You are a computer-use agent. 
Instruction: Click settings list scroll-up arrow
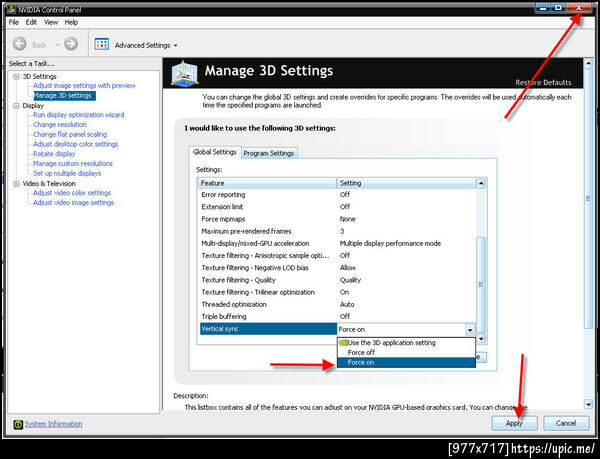(481, 184)
